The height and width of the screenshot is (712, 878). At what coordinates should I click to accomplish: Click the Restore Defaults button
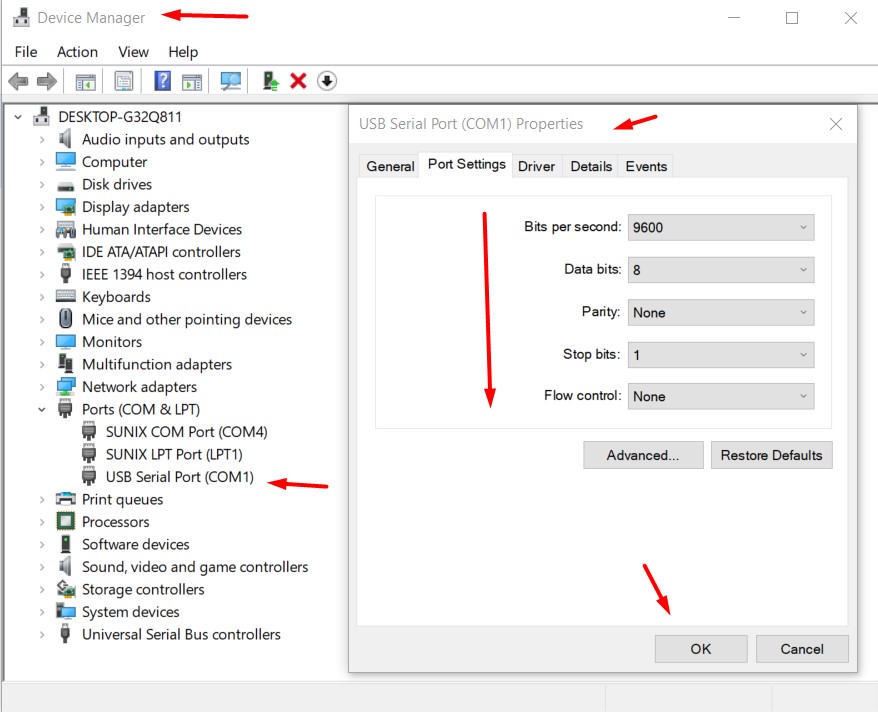(771, 455)
